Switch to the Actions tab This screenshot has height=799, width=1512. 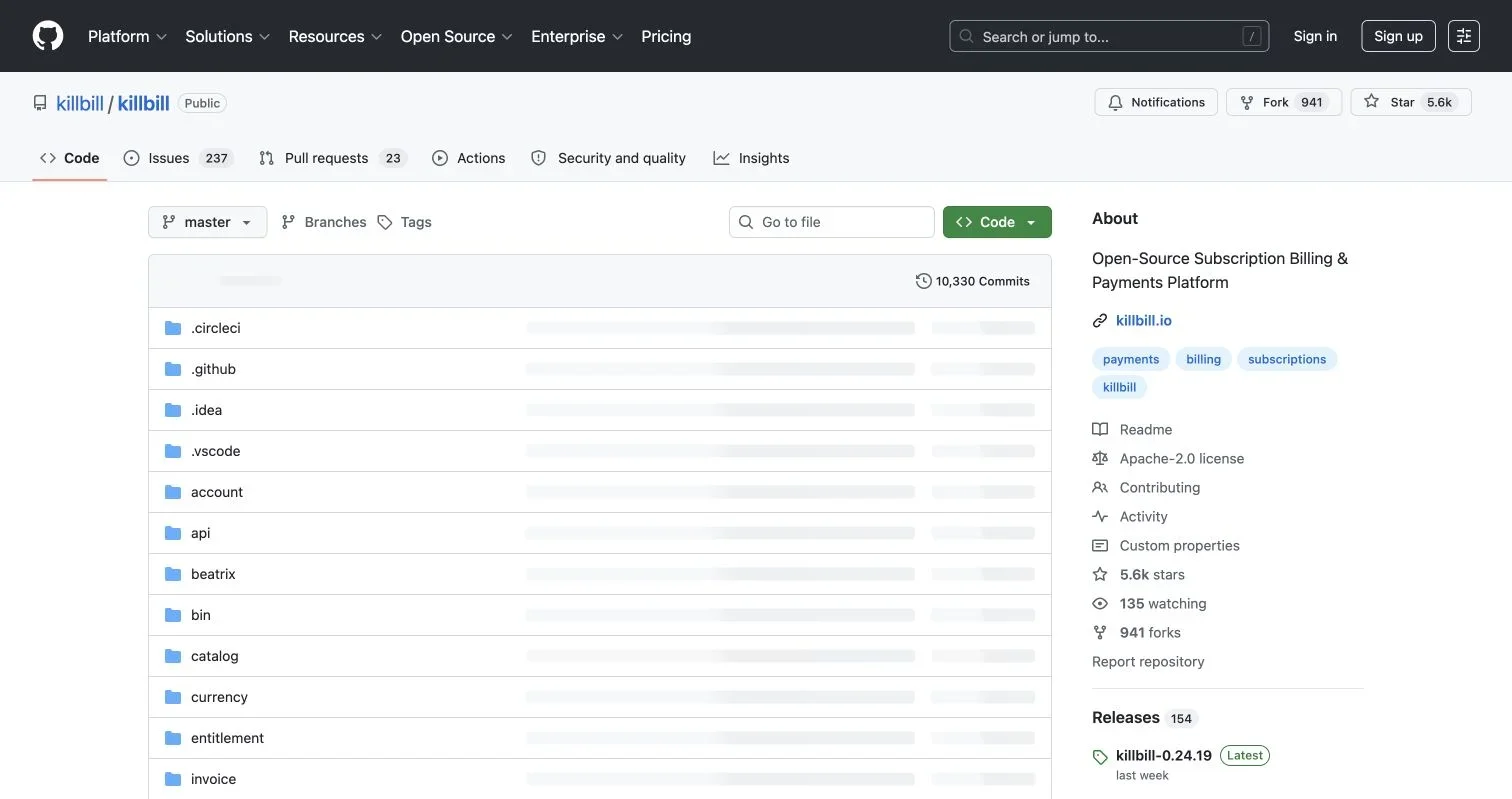[469, 158]
